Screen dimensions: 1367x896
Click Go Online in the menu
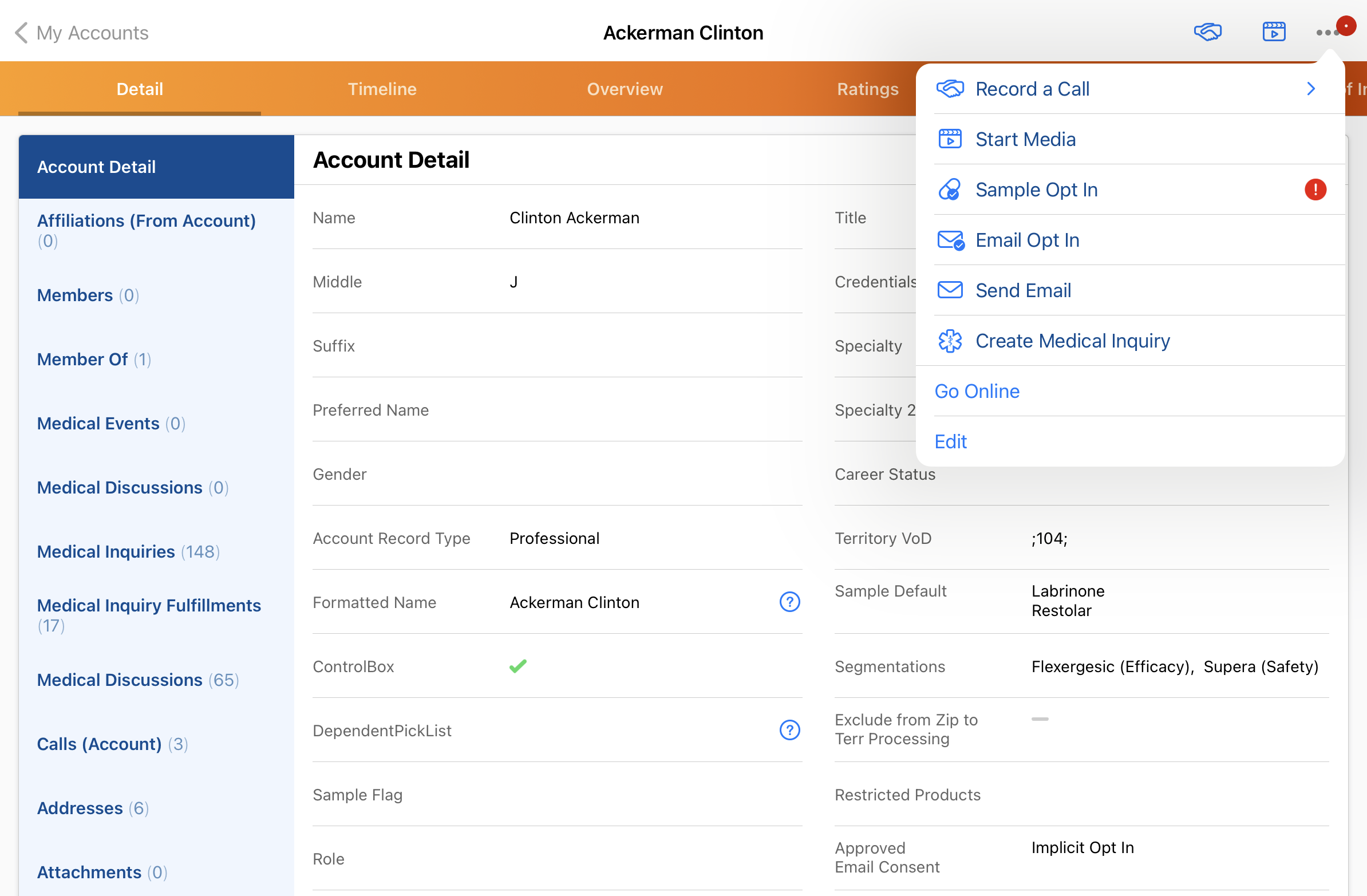[977, 391]
